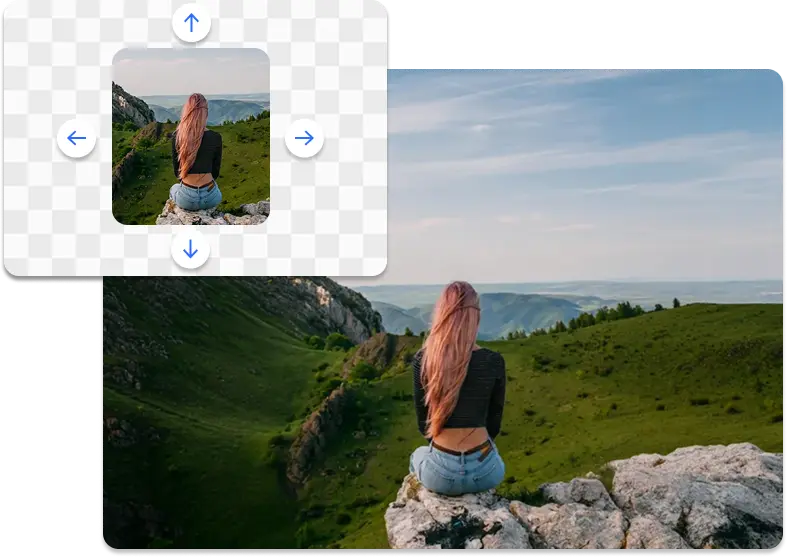Click the up arrow to expand upward
787x557 pixels.
(x=191, y=23)
